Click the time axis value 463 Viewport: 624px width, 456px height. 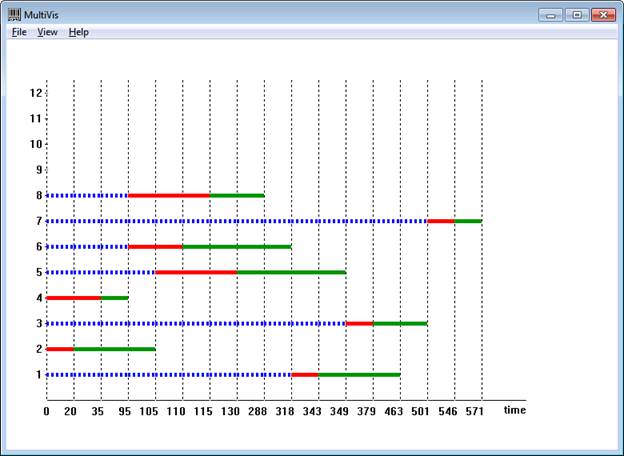[x=394, y=411]
